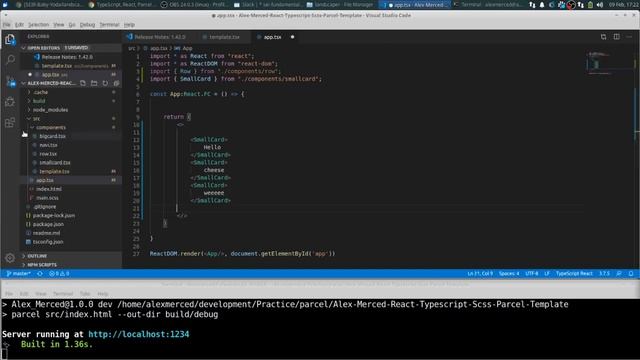Expand the NPM Scripts section
This screenshot has width=640, height=360.
71,264
